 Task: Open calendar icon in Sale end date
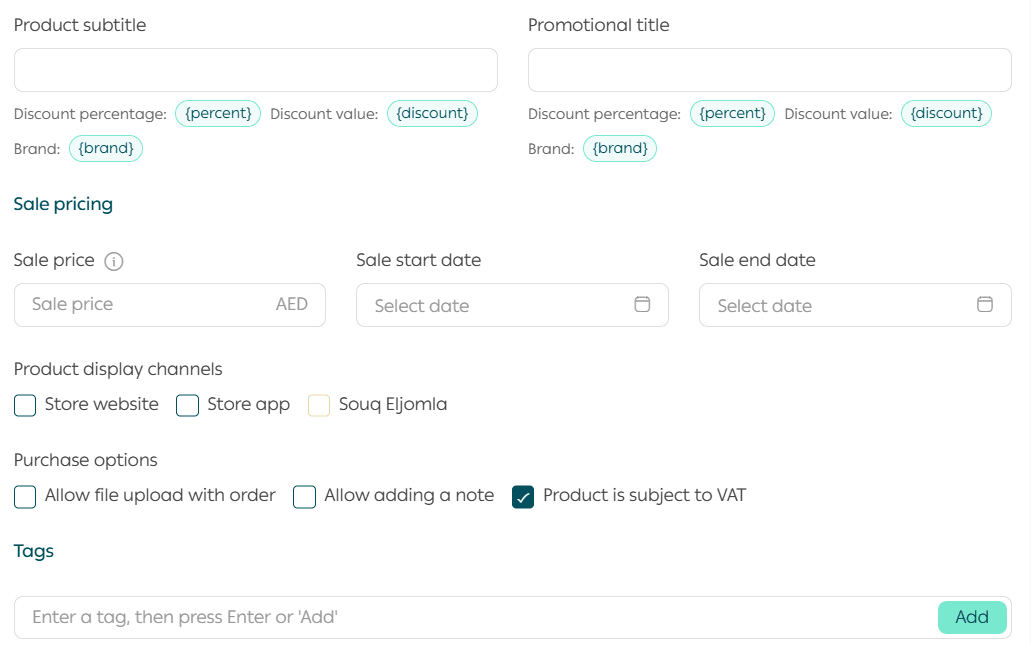(x=985, y=305)
